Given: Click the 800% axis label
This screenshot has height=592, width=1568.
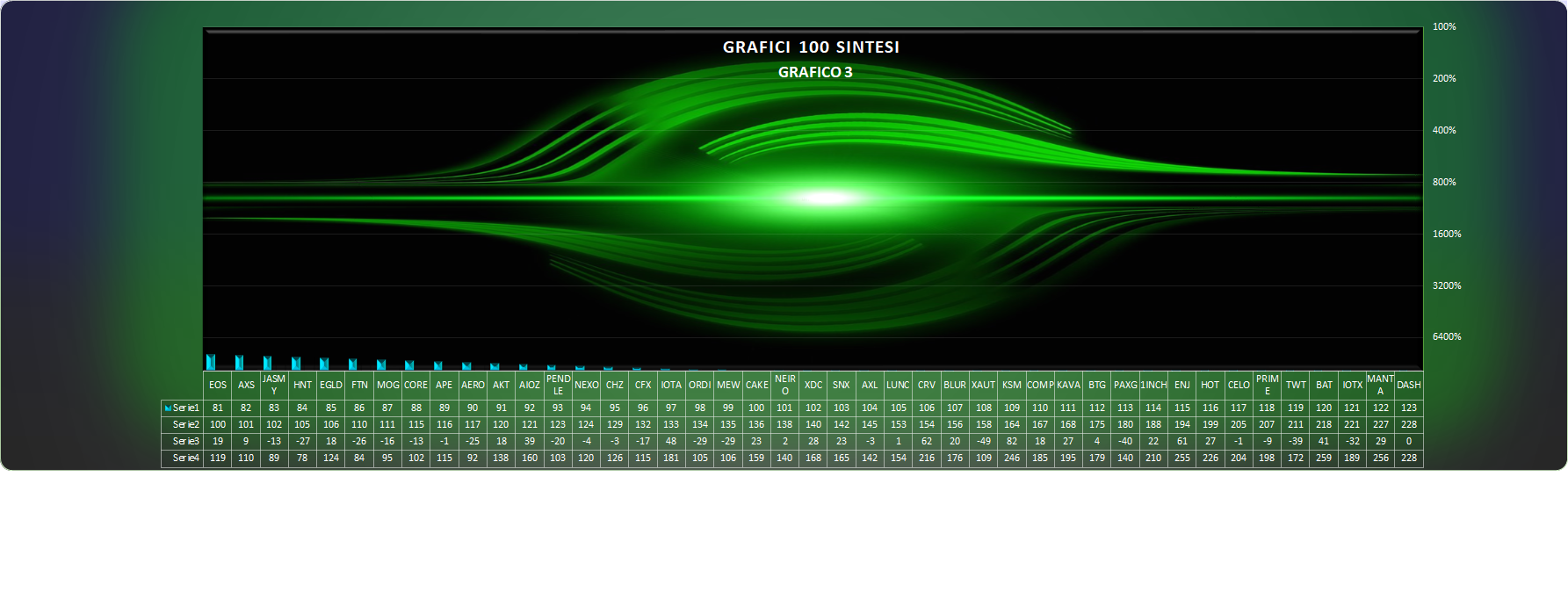Looking at the screenshot, I should coord(1444,182).
